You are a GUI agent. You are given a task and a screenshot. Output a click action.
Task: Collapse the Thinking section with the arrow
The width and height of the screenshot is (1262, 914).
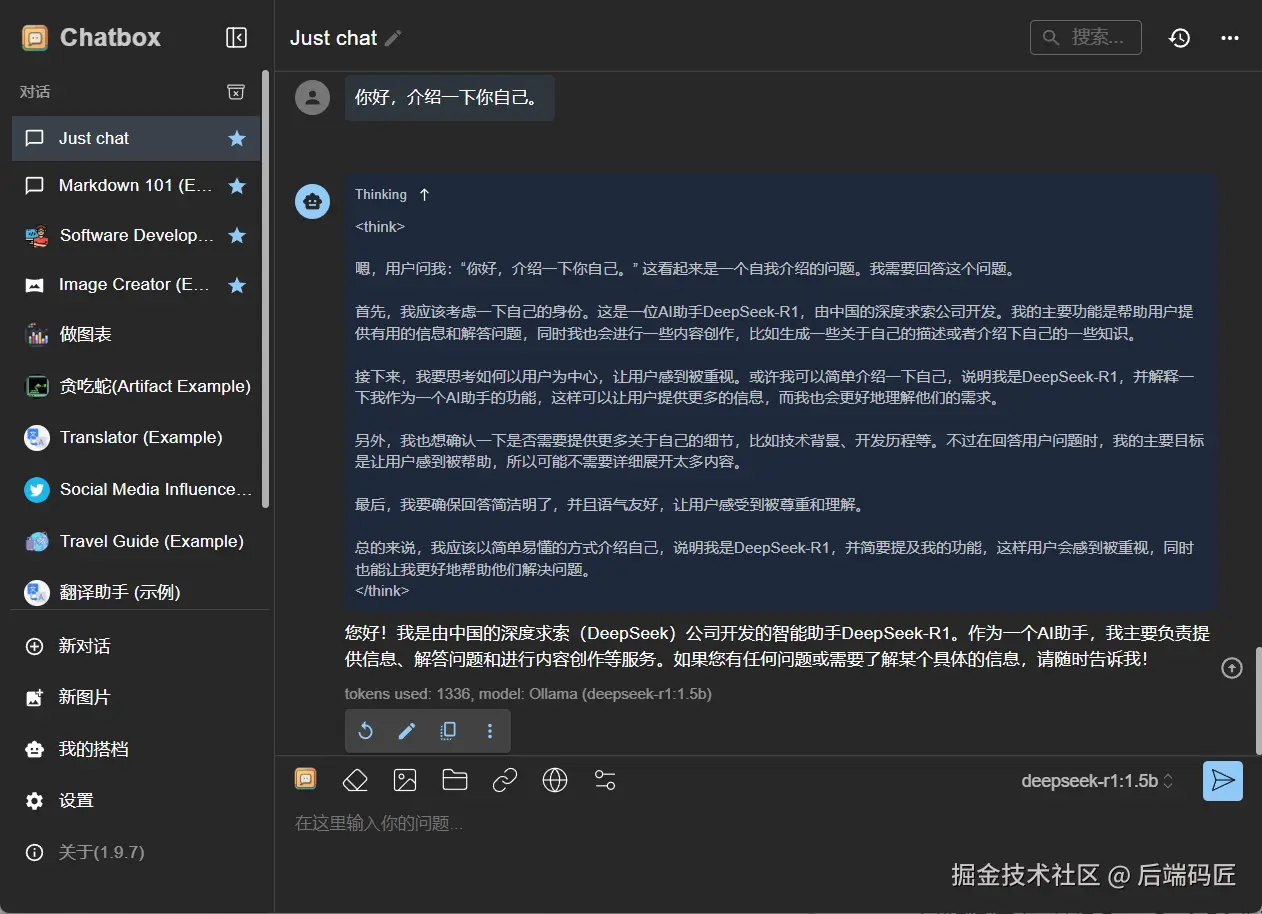coord(424,194)
